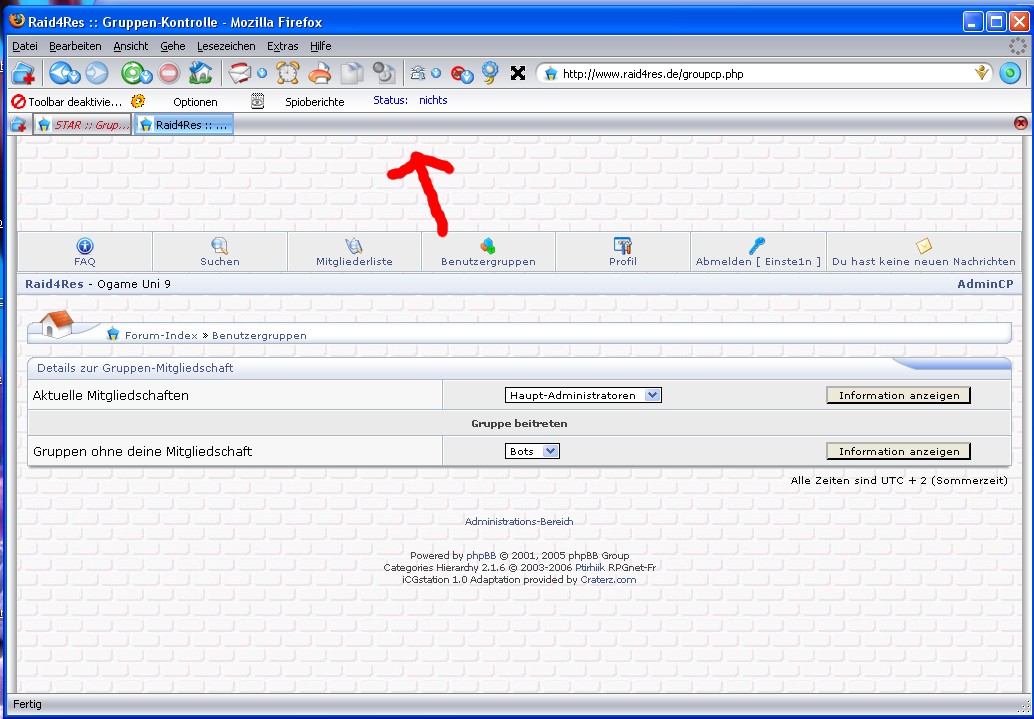Click the printer toolbar icon
Screen dimensions: 1034x719
(x=319, y=73)
